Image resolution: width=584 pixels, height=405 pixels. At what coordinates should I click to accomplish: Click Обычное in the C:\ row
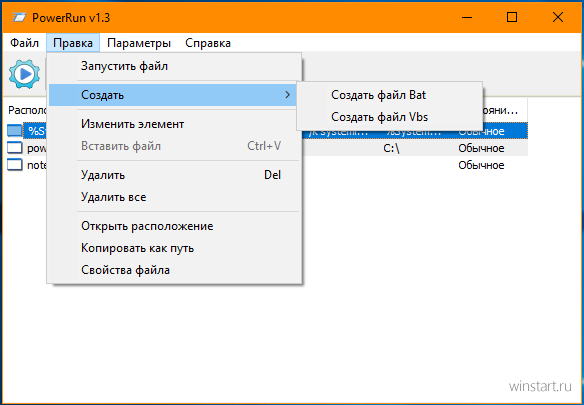pyautogui.click(x=481, y=148)
